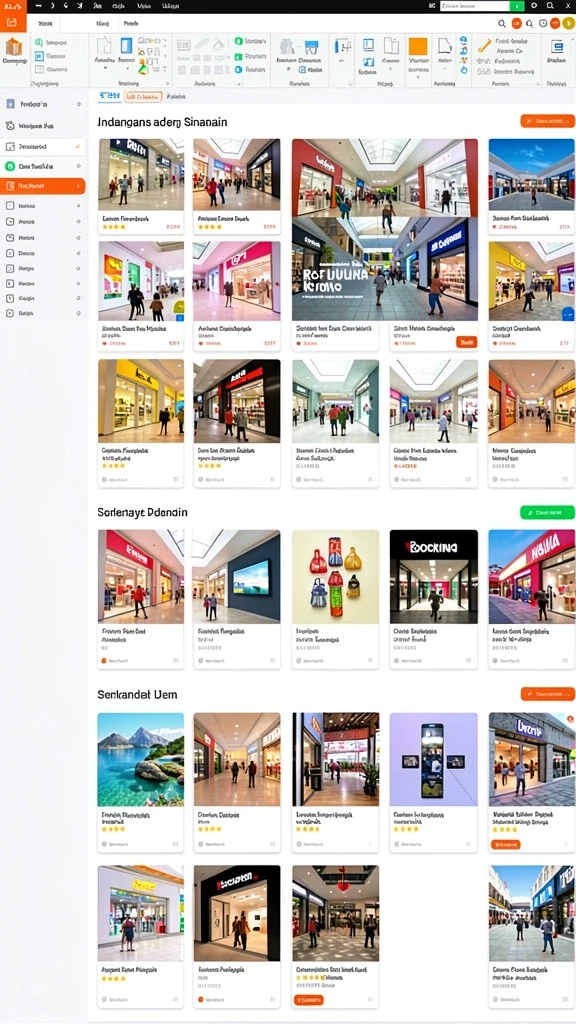Expand the chevron on the orange highlighted sidebar item
Screen dimensions: 576x1024
(x=78, y=186)
